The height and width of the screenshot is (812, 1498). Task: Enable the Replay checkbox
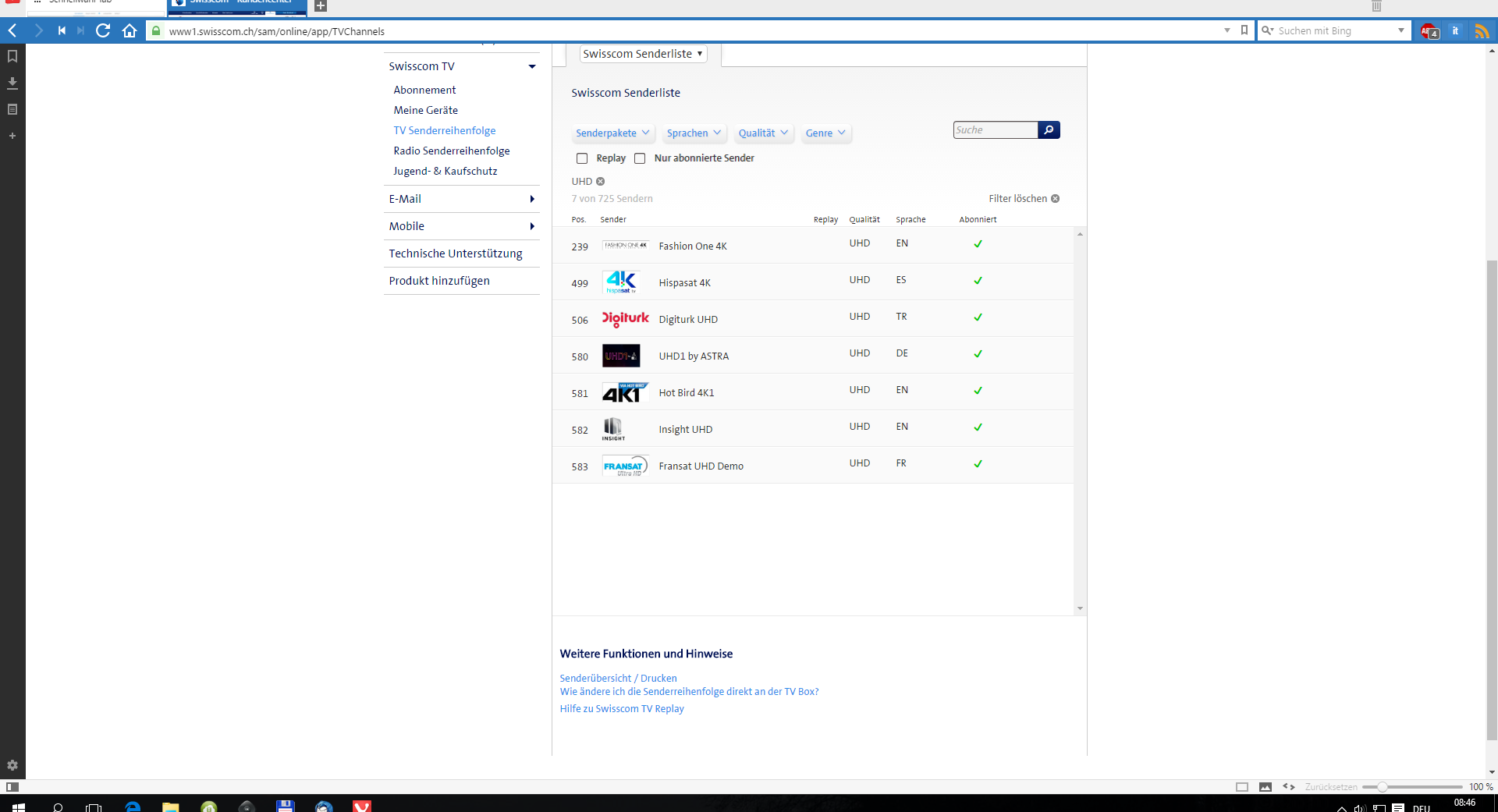(582, 158)
